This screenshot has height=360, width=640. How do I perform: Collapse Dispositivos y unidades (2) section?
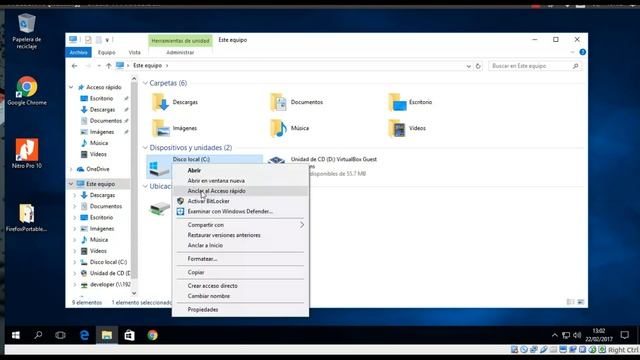pyautogui.click(x=145, y=148)
